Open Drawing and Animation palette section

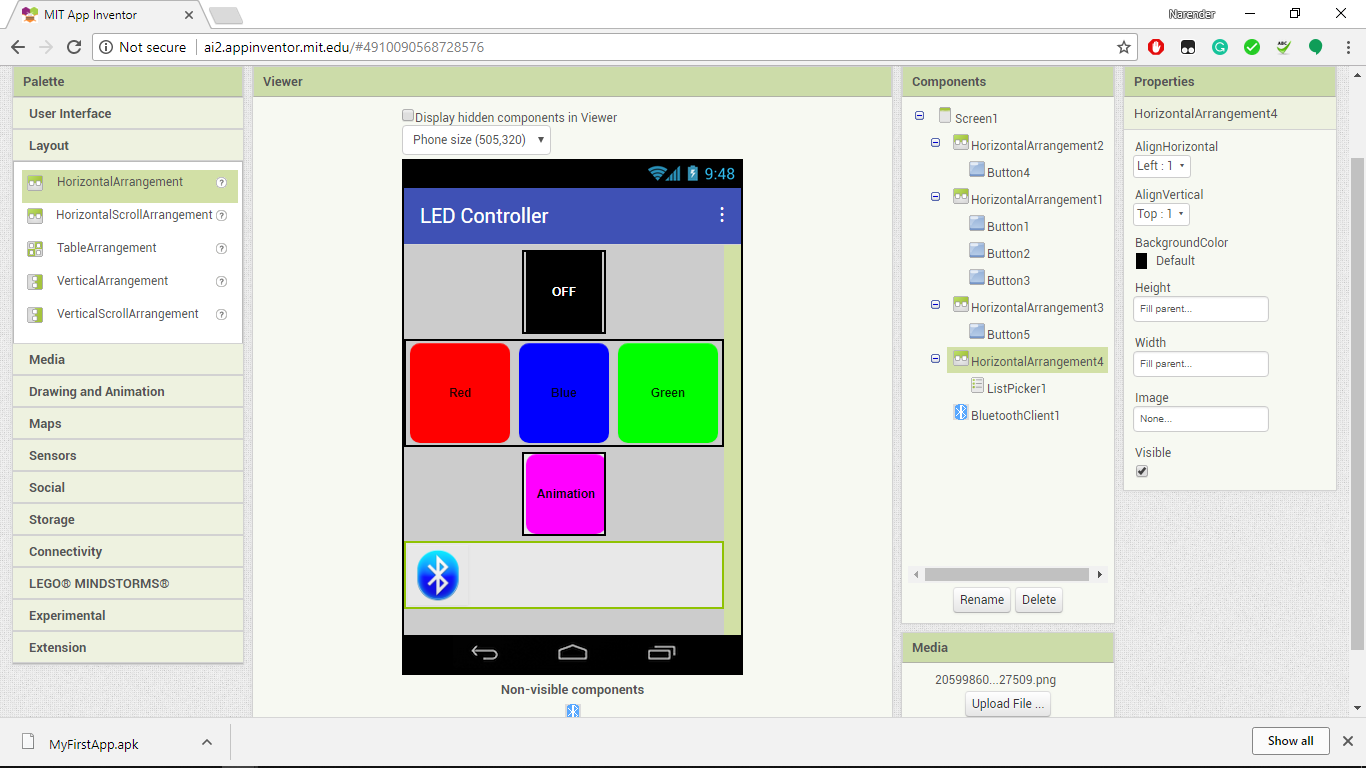pos(128,392)
